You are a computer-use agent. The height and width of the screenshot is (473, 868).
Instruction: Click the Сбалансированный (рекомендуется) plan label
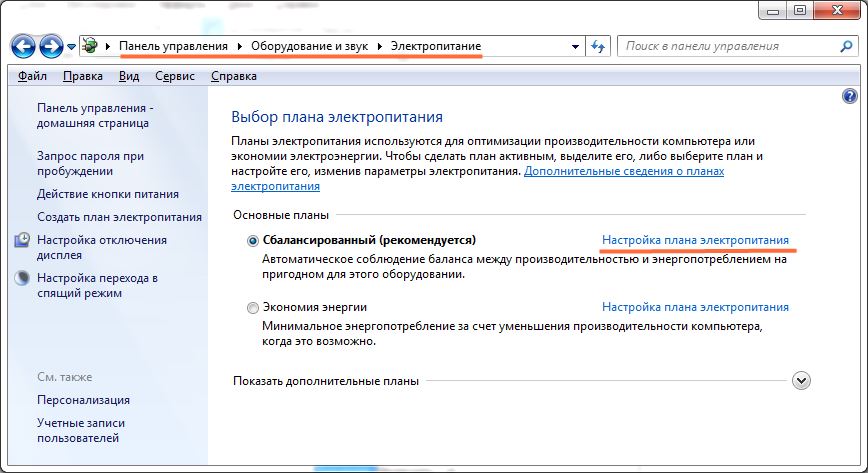click(369, 240)
